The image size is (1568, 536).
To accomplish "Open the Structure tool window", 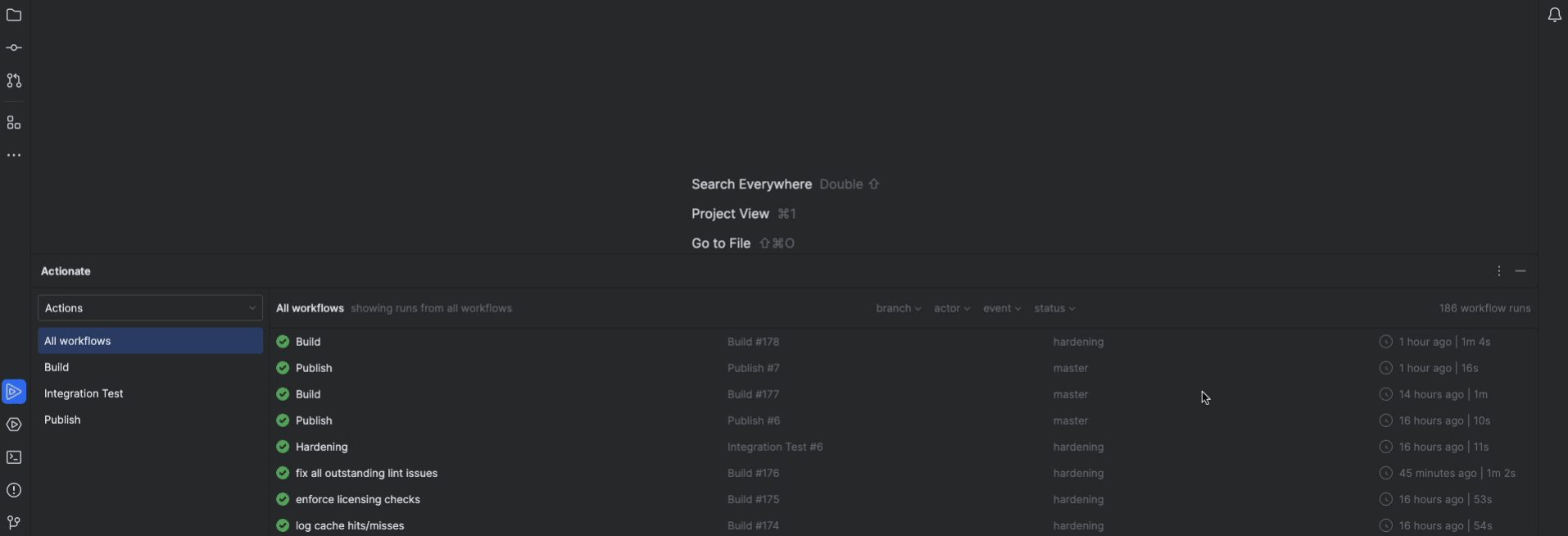I will (14, 123).
